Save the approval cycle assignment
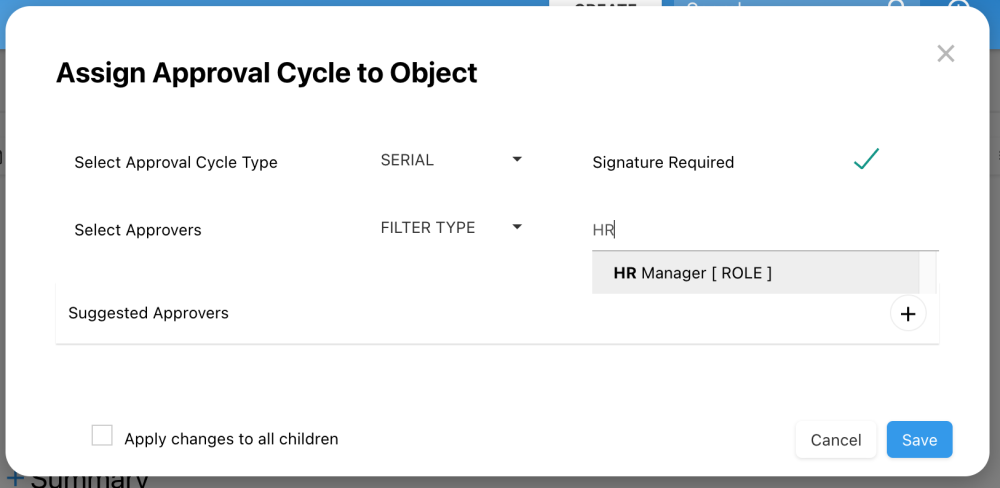 click(919, 440)
